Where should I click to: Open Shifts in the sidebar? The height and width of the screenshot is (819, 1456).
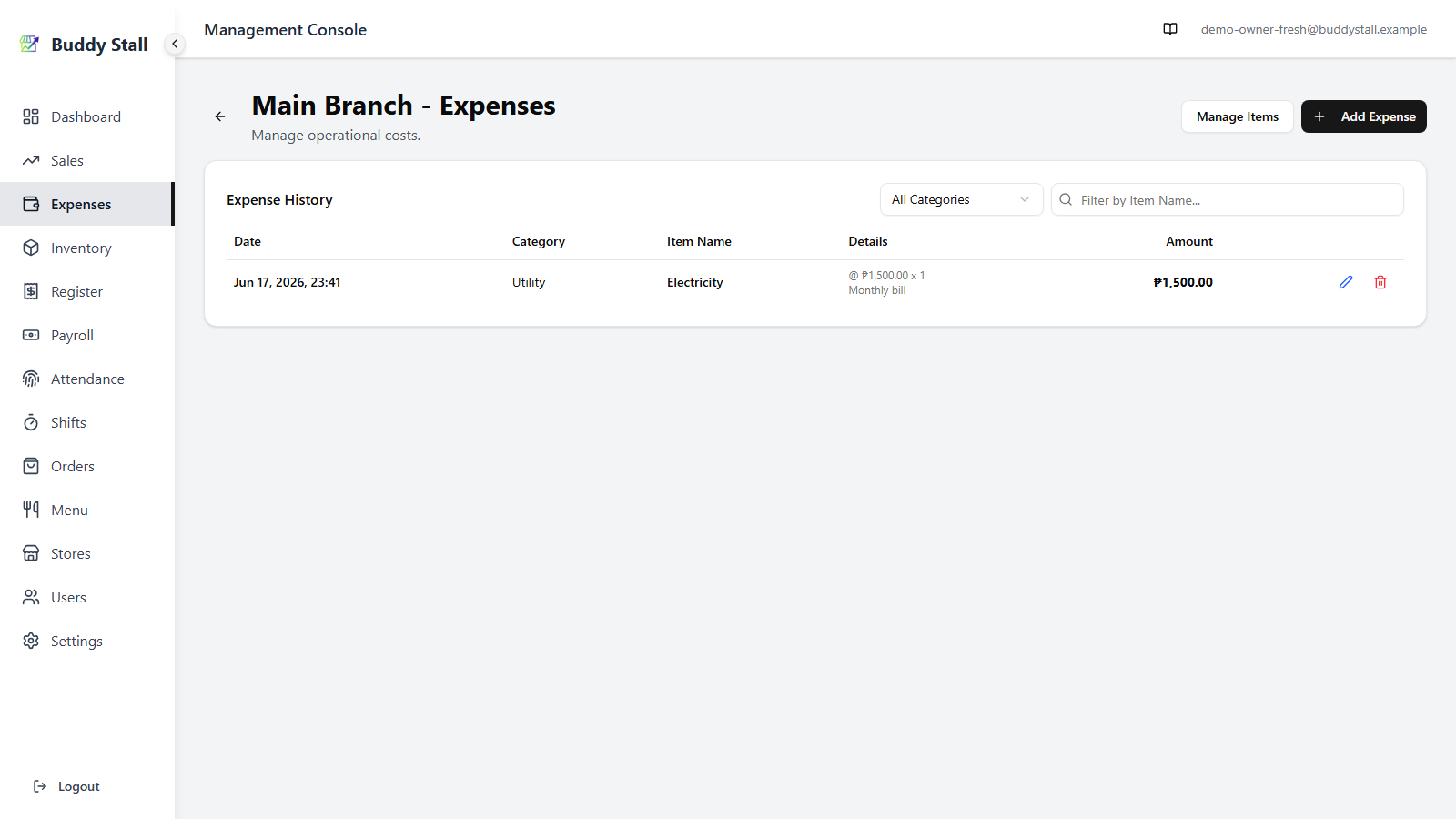tap(87, 422)
